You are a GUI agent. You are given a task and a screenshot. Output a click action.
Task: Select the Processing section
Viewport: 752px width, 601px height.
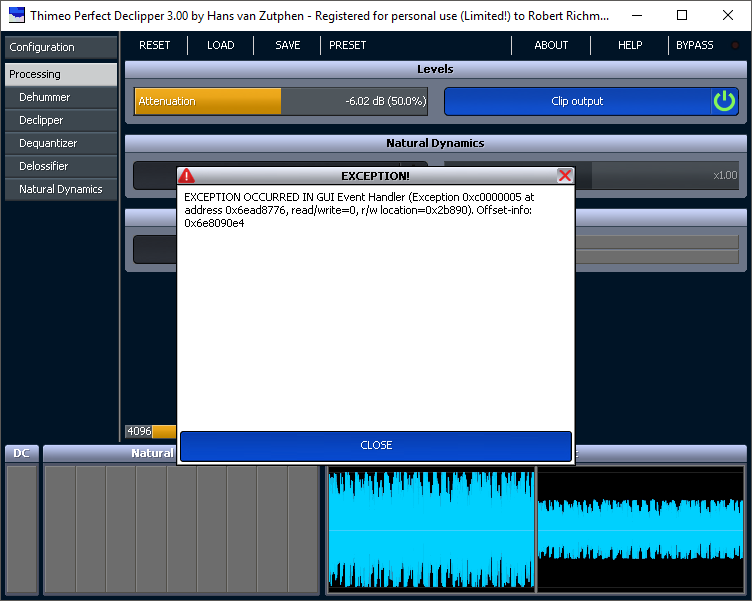tap(61, 74)
